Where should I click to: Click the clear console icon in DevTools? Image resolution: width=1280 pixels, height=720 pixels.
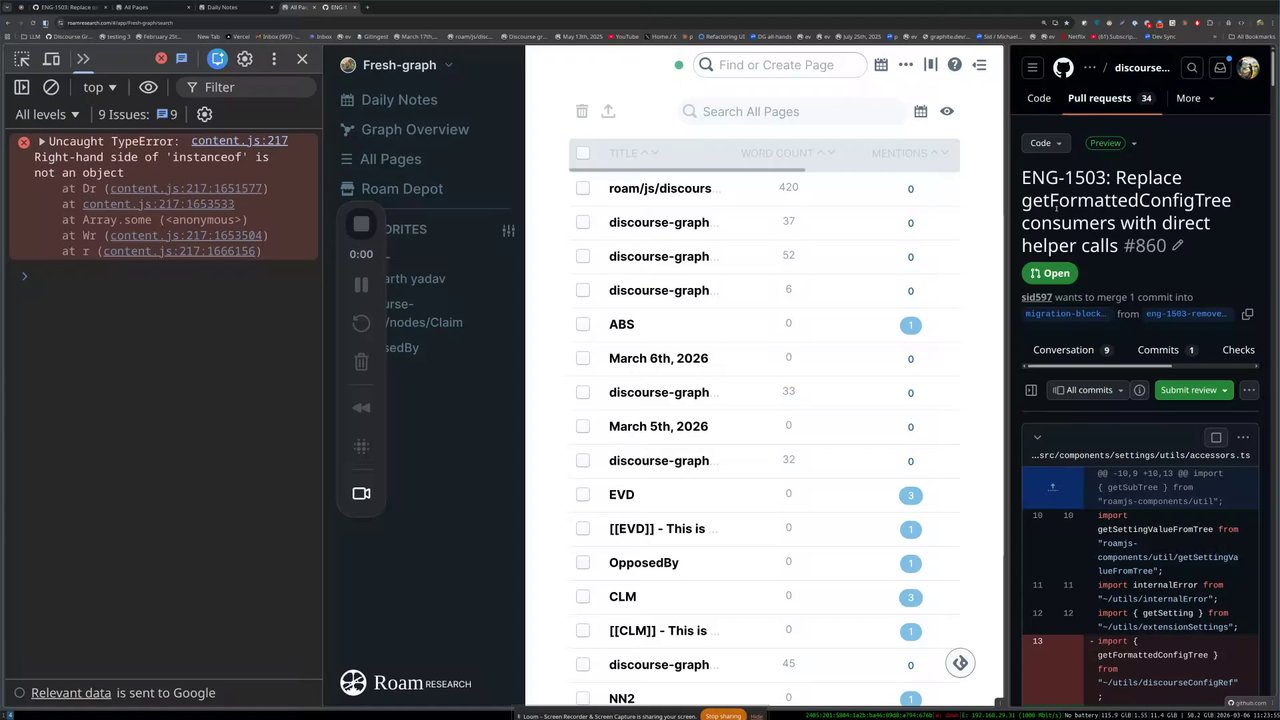[51, 87]
